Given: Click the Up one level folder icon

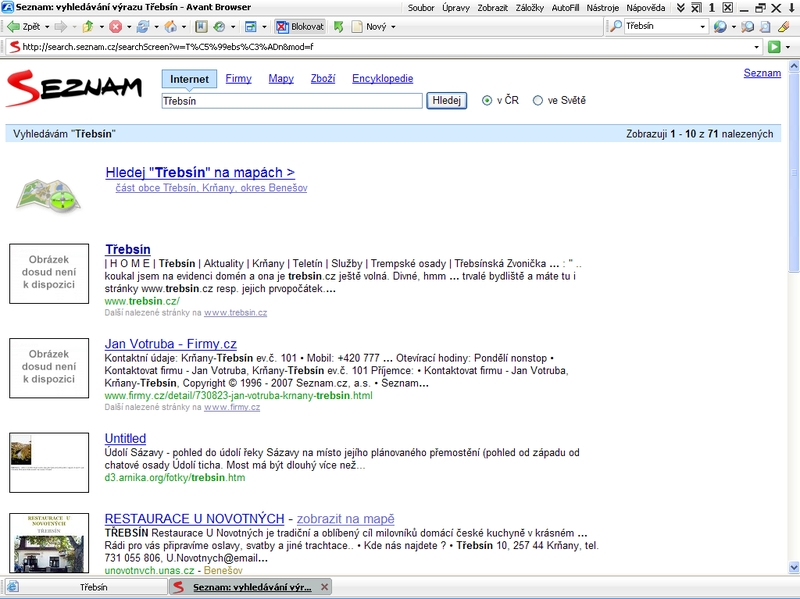Looking at the screenshot, I should 88,27.
